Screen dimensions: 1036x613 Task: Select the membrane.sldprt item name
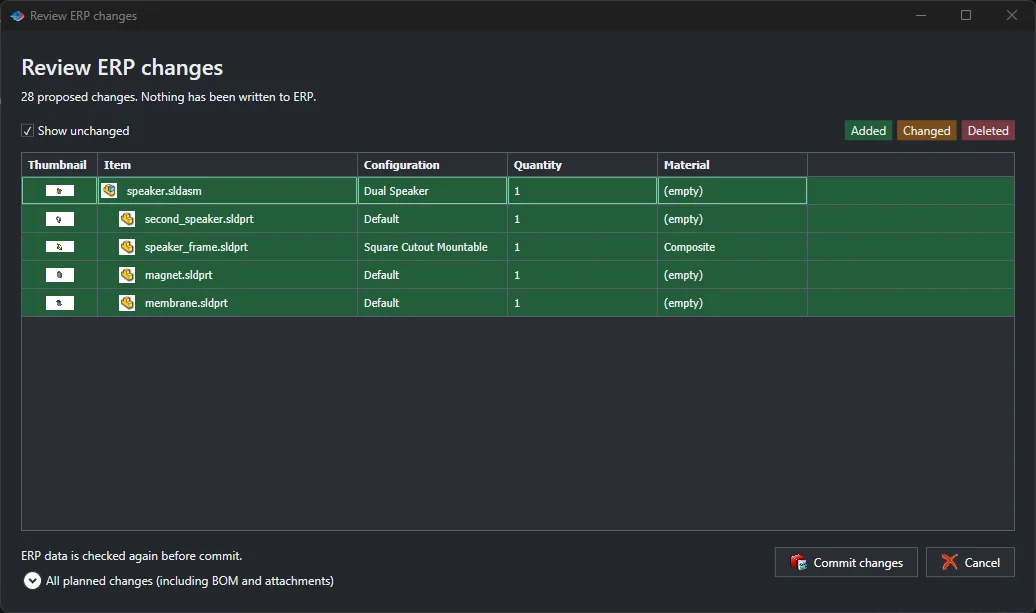click(x=186, y=303)
